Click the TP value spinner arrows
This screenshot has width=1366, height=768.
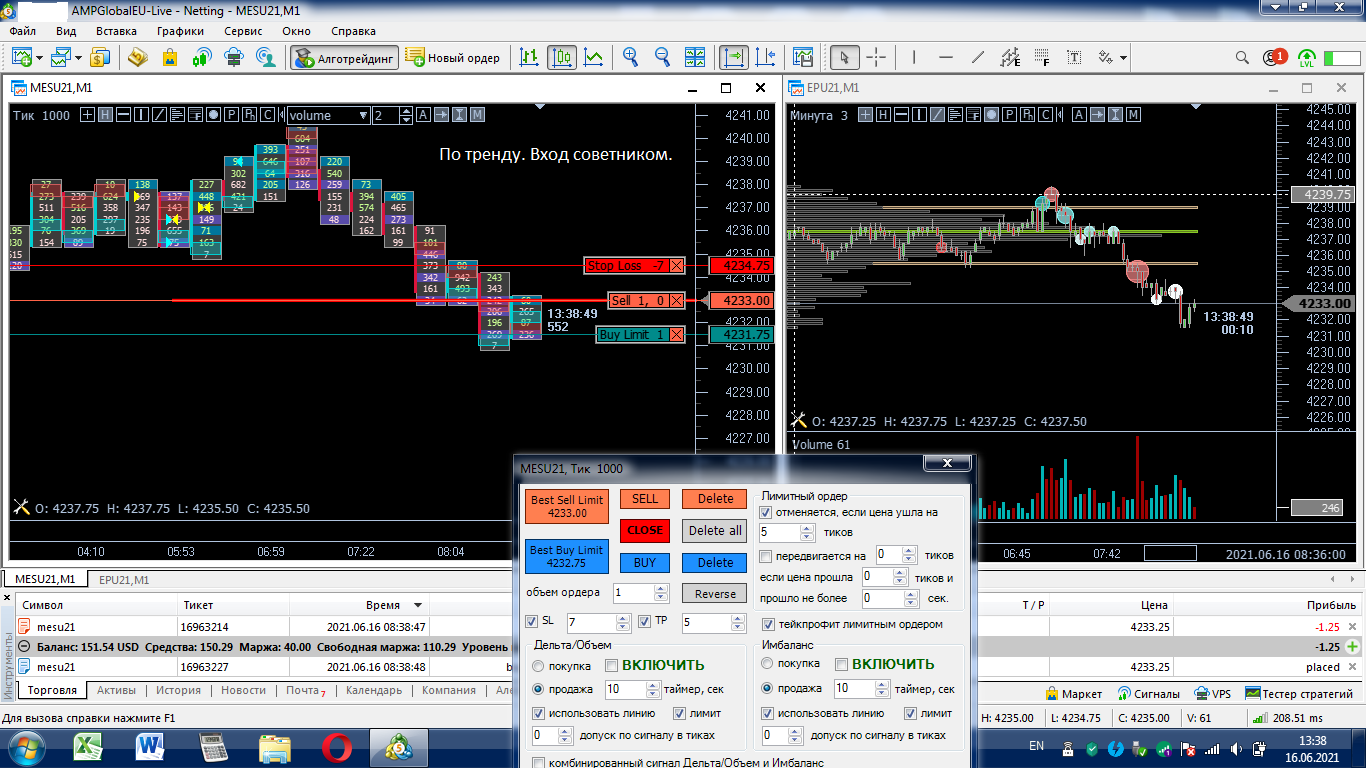(738, 623)
